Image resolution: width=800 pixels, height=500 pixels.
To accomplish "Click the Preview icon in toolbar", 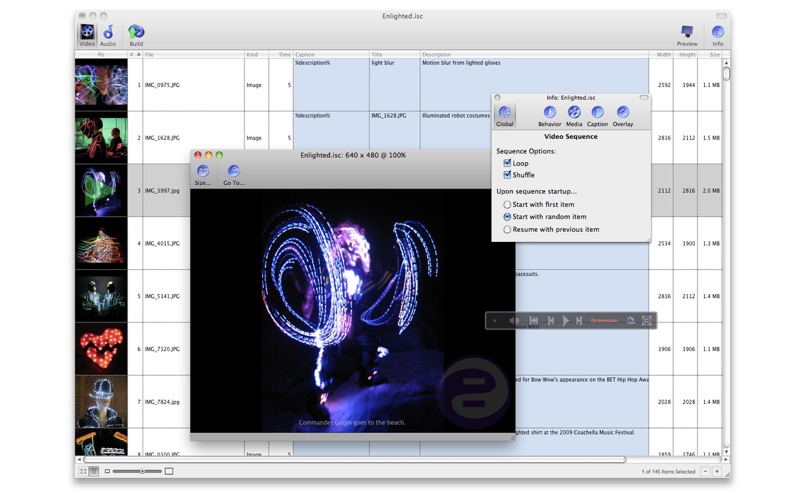I will pyautogui.click(x=687, y=35).
